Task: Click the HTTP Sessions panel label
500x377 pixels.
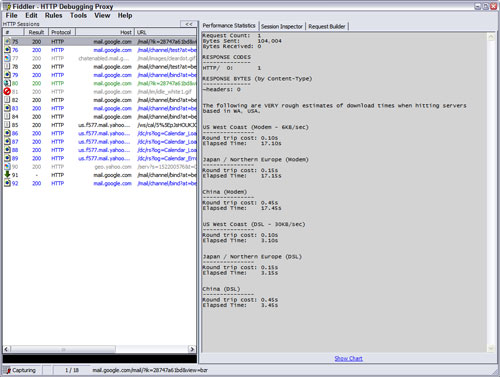Action: click(x=21, y=24)
